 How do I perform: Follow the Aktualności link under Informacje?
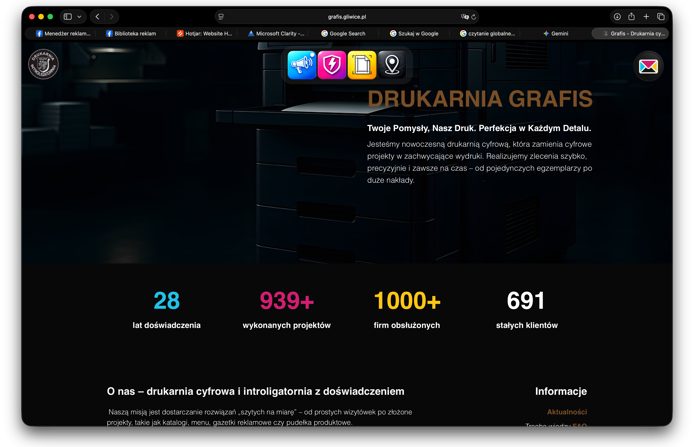coord(567,412)
